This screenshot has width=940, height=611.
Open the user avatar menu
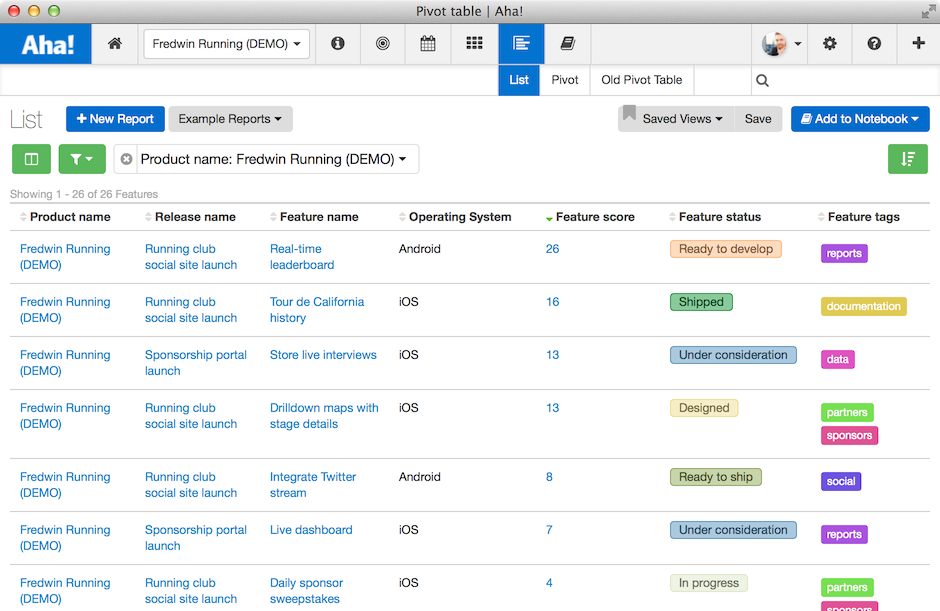point(781,44)
